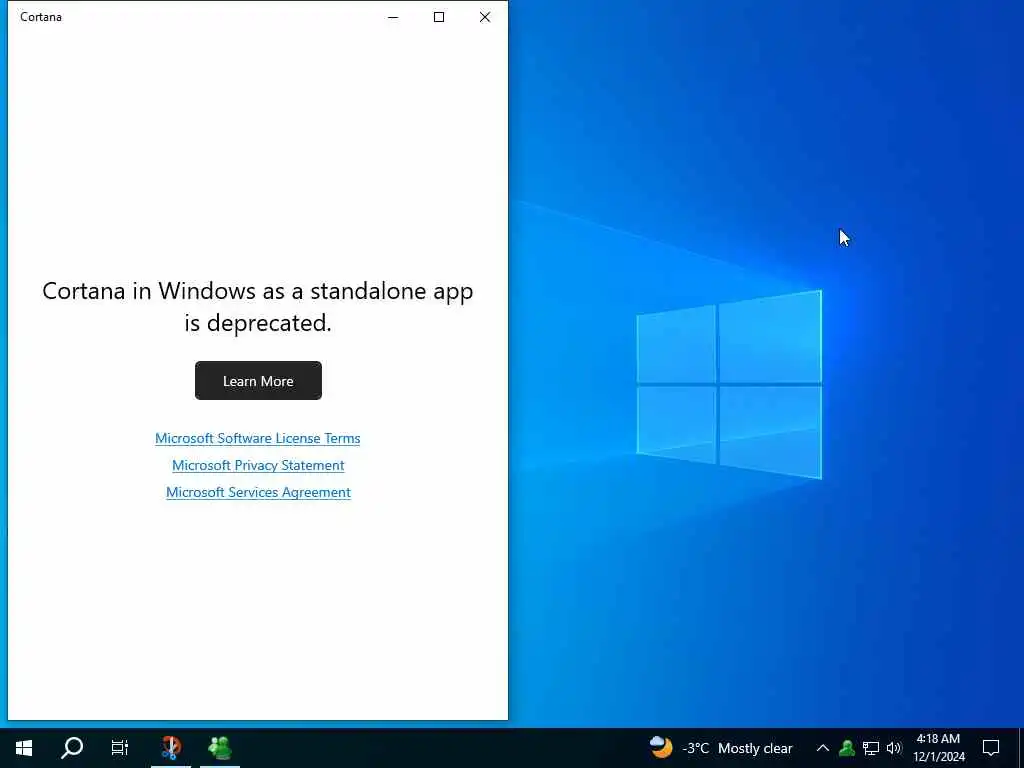Open the weather widget showing -3°C
Screen dimensions: 1024x768
pos(720,748)
